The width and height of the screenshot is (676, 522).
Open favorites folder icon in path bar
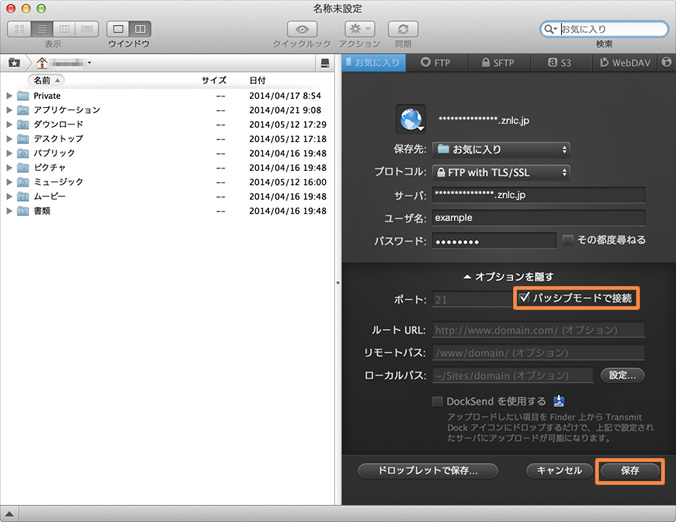pyautogui.click(x=14, y=63)
